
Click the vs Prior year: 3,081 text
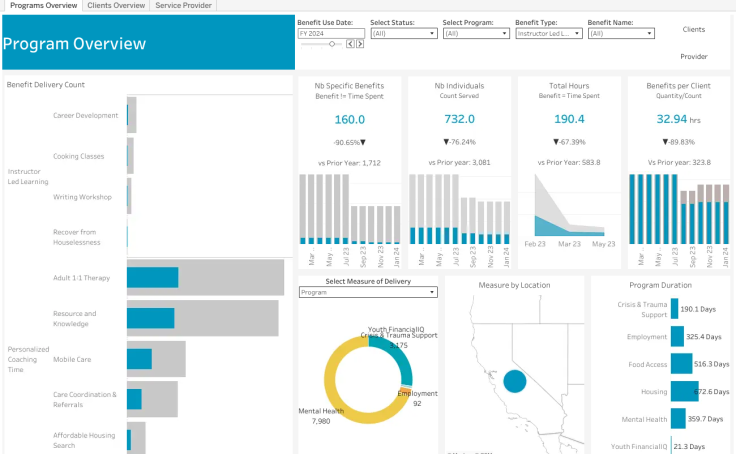[459, 162]
